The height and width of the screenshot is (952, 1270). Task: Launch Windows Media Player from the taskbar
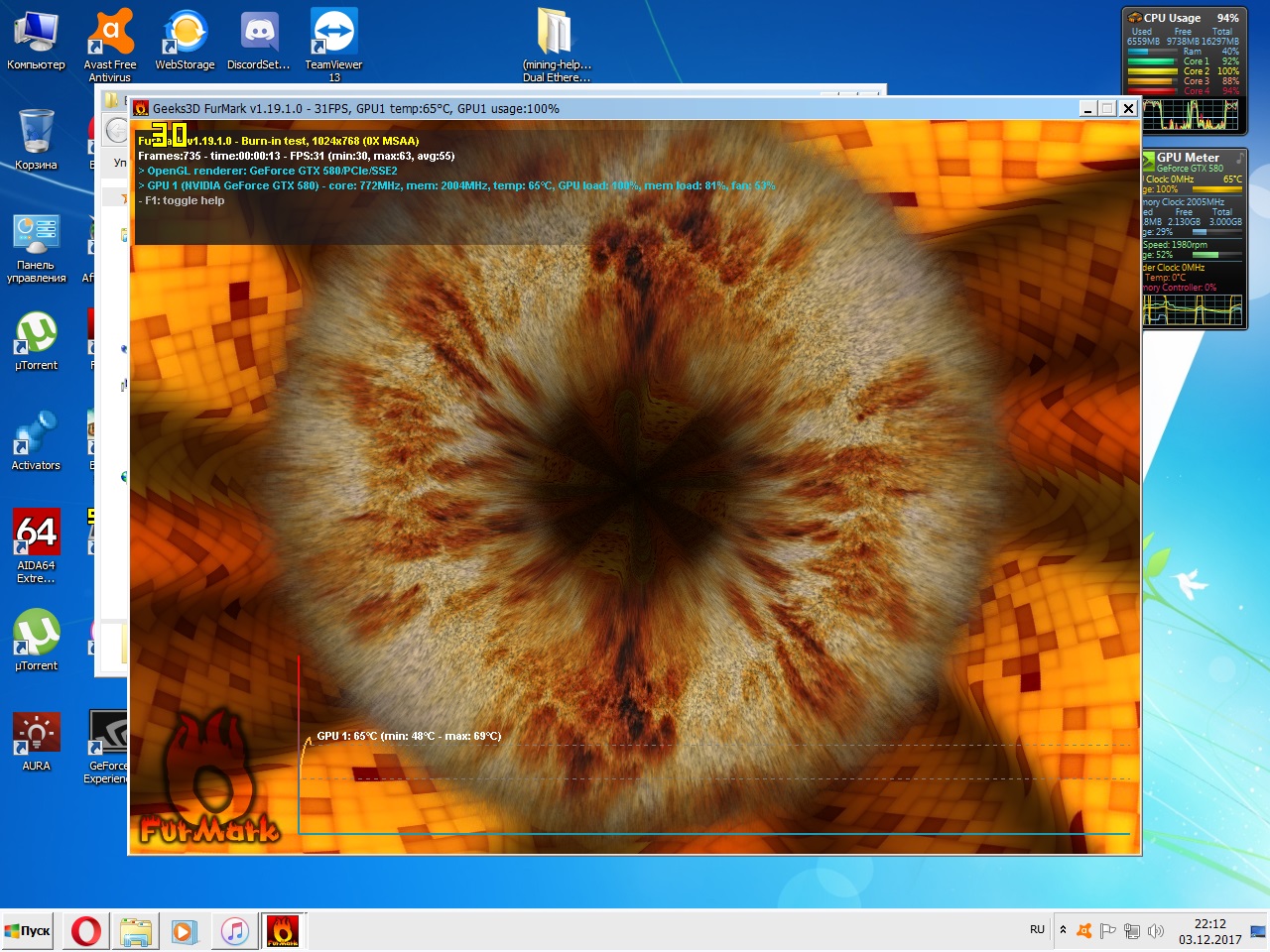(x=185, y=931)
